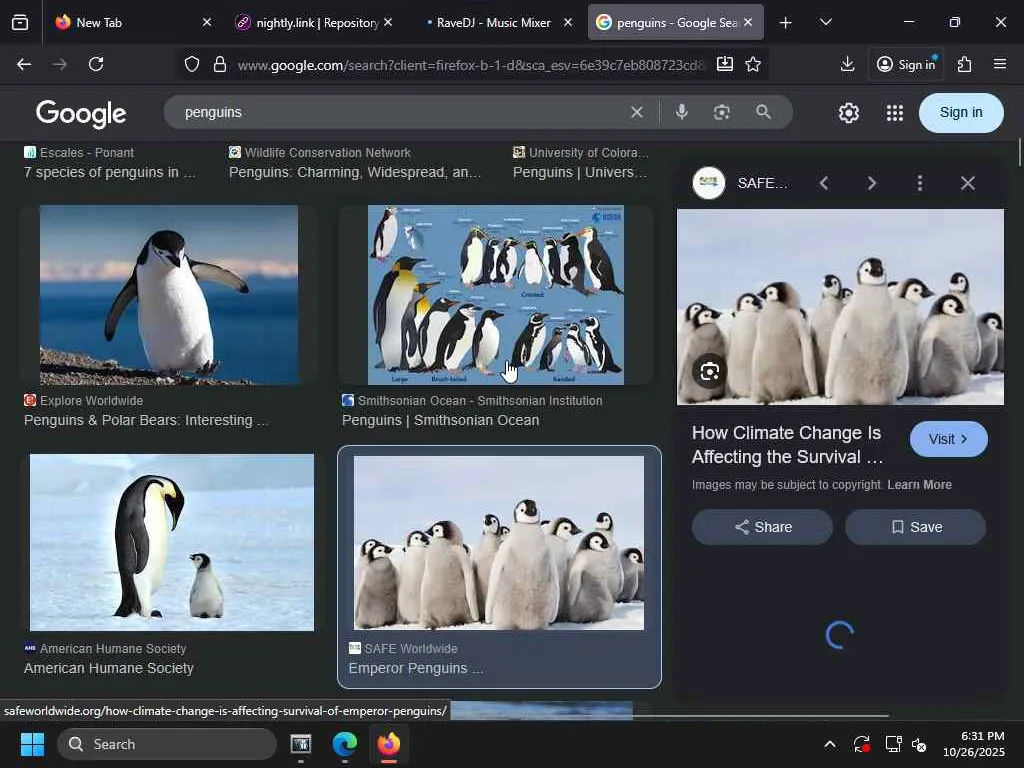
Task: Show hidden system tray icons
Action: pos(829,744)
